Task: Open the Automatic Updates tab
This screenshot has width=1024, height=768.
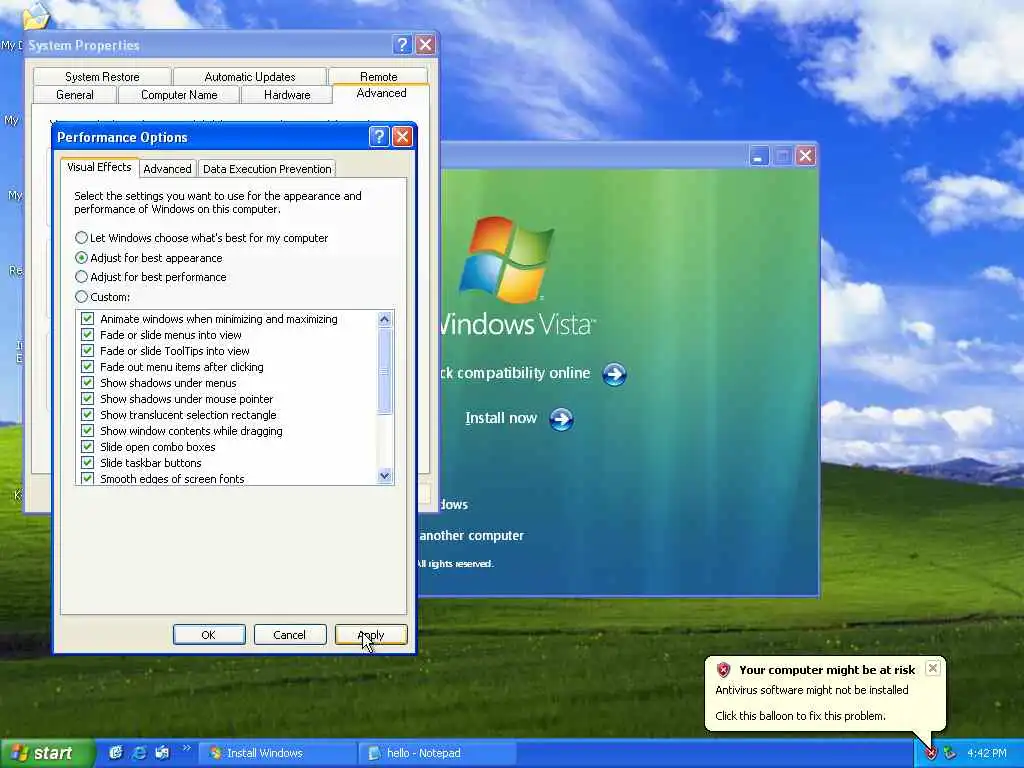Action: [249, 77]
